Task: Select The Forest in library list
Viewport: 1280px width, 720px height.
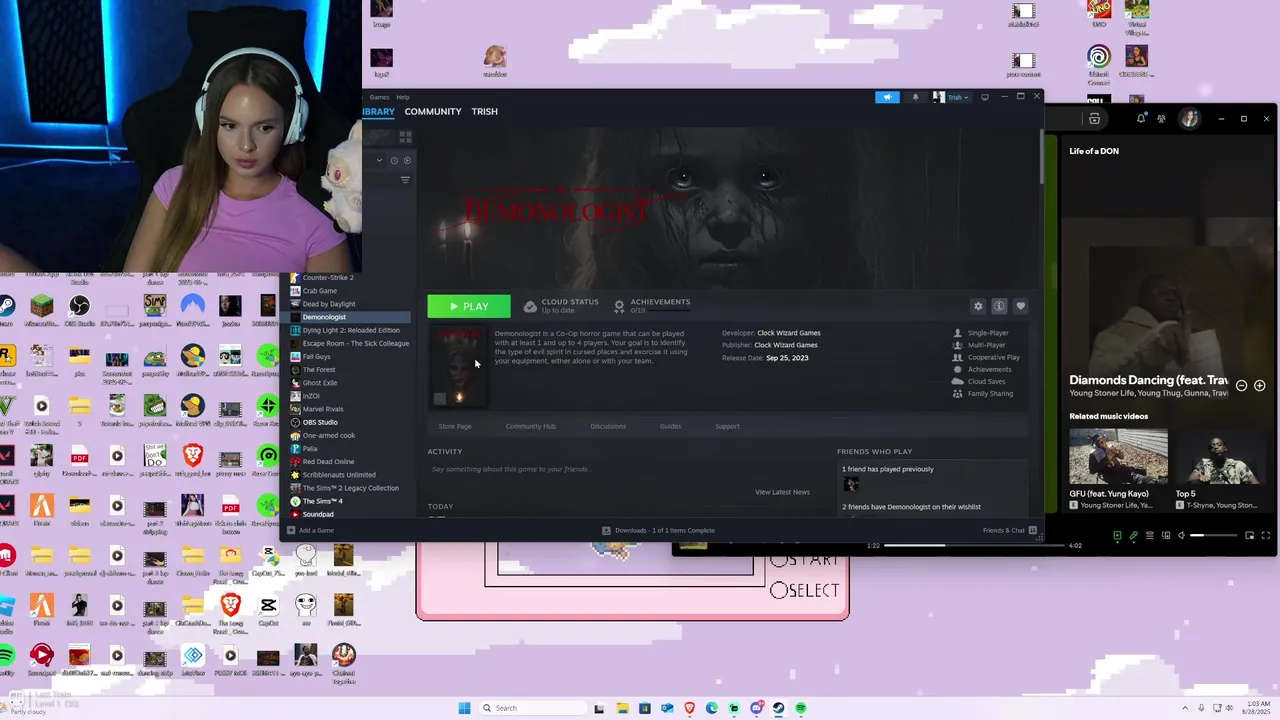Action: point(348,370)
